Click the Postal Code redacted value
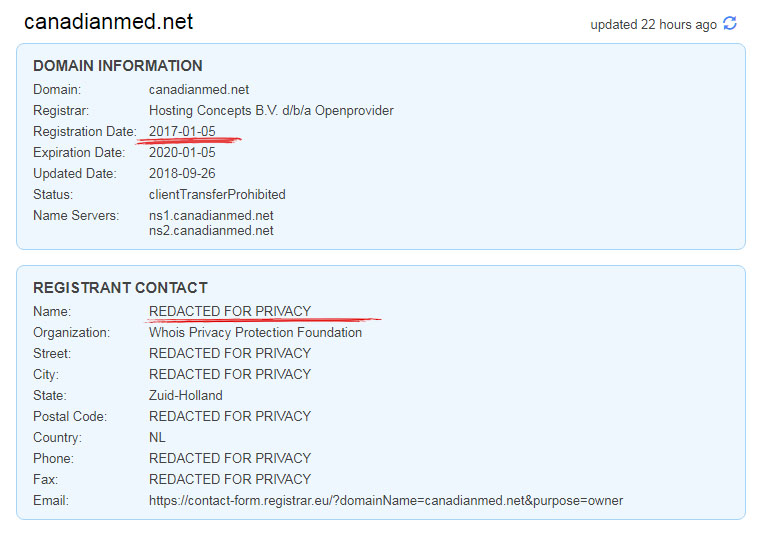 (230, 416)
